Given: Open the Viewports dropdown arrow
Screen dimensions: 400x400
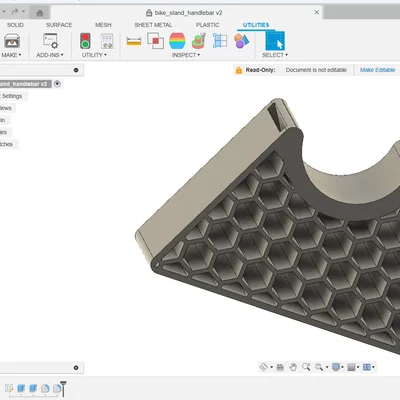Looking at the screenshot, I should pos(373,367).
